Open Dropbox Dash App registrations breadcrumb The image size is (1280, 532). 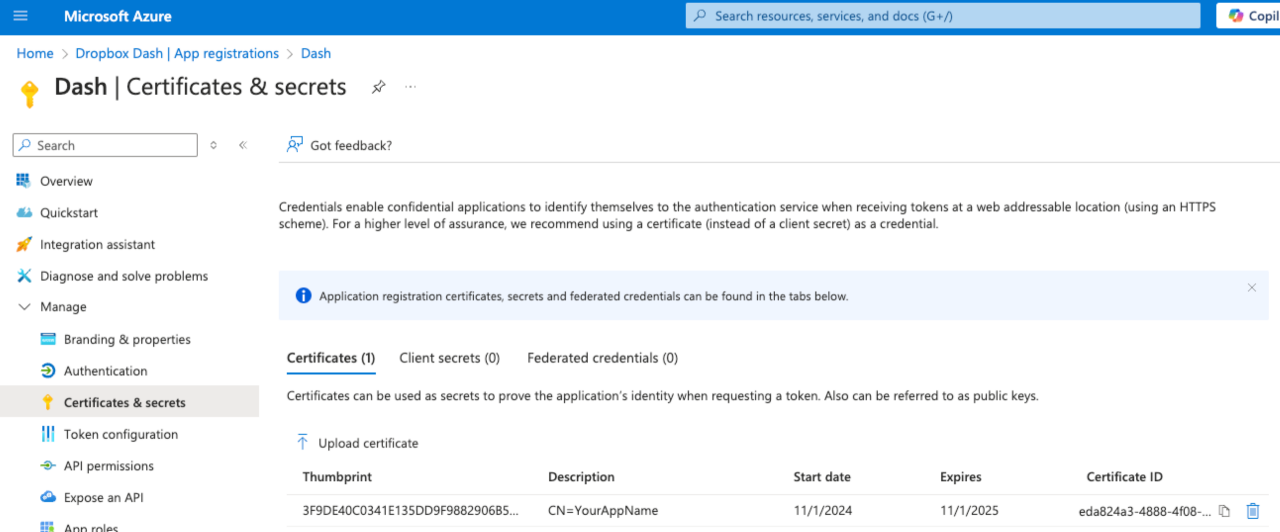177,53
